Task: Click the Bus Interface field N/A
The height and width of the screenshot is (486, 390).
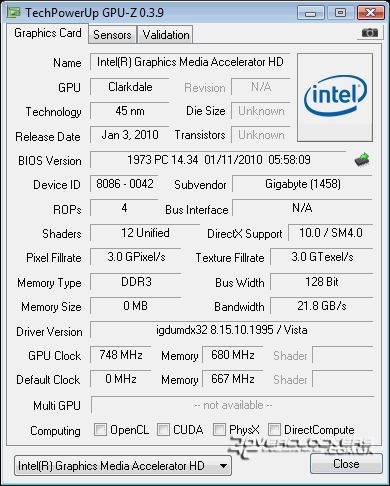Action: pyautogui.click(x=302, y=208)
